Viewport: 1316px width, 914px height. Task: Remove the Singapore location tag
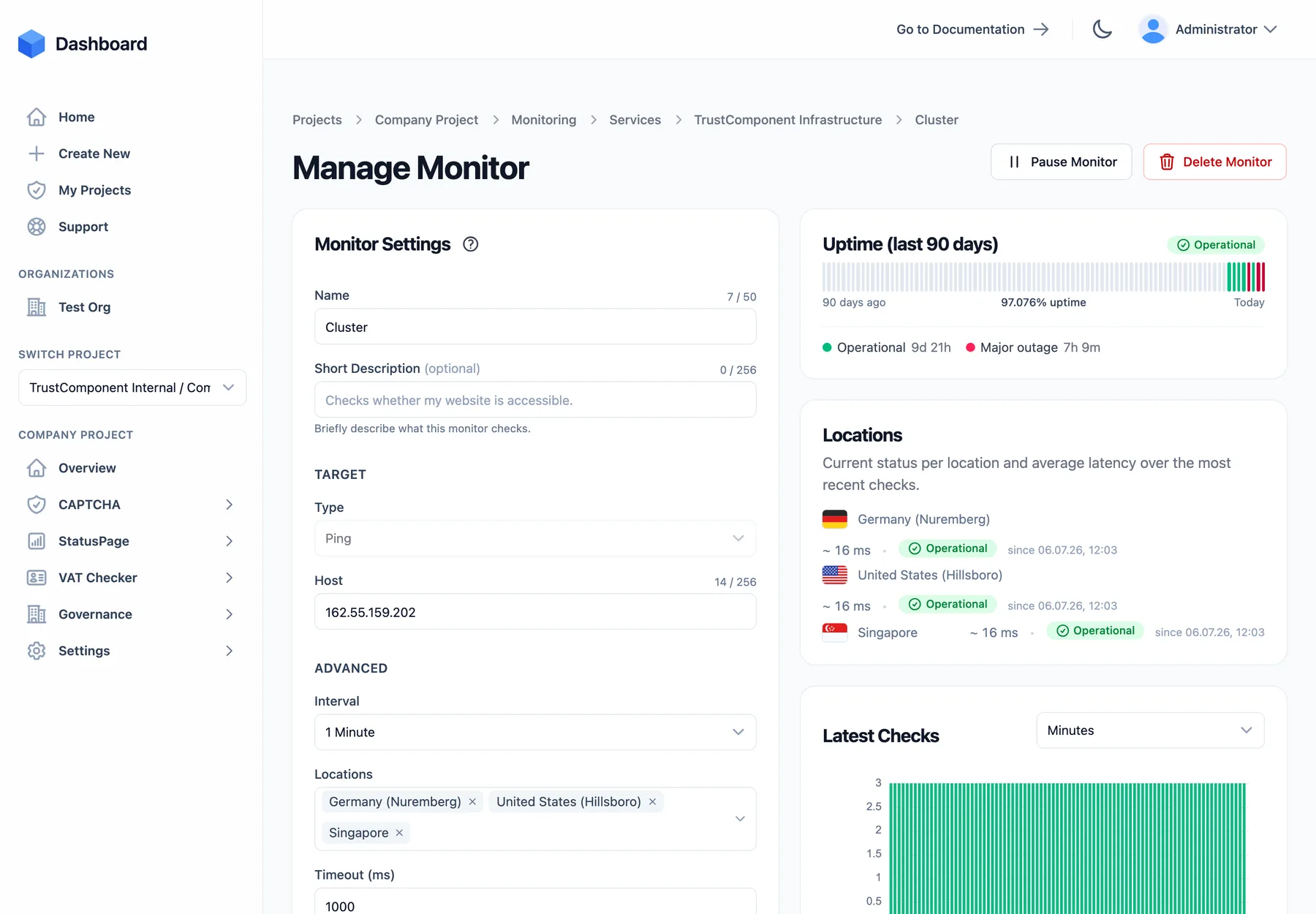coord(399,833)
